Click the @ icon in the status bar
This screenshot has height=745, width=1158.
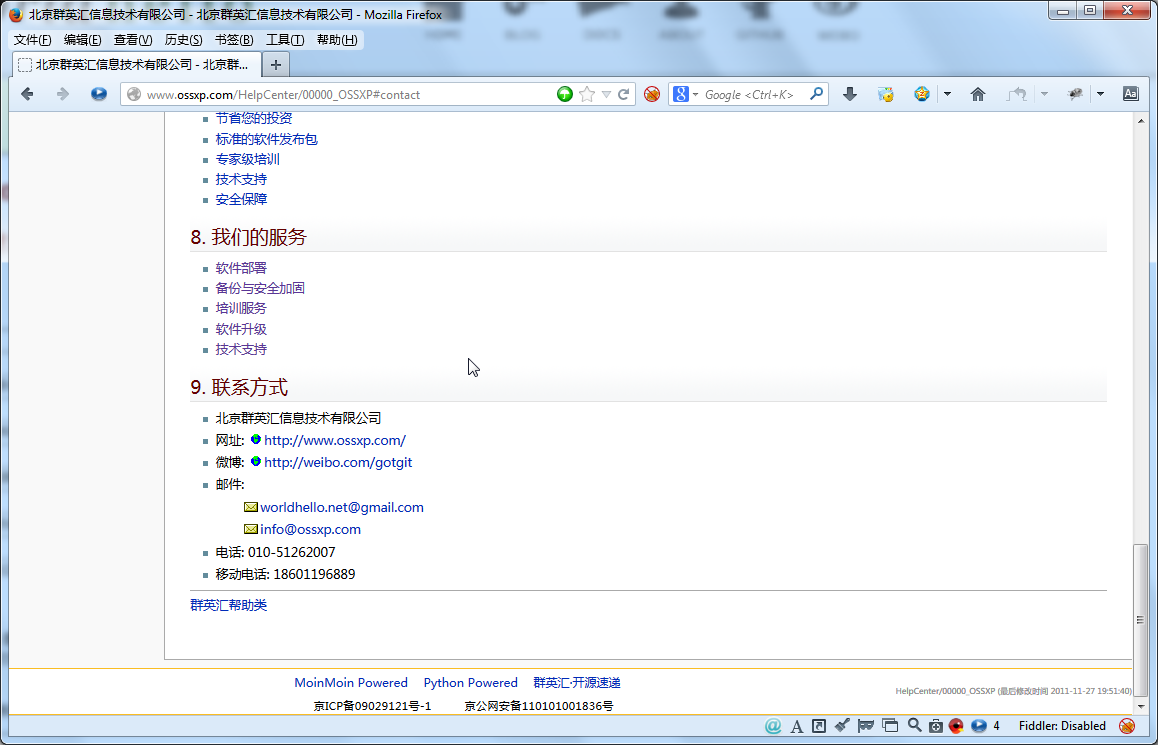coord(772,726)
